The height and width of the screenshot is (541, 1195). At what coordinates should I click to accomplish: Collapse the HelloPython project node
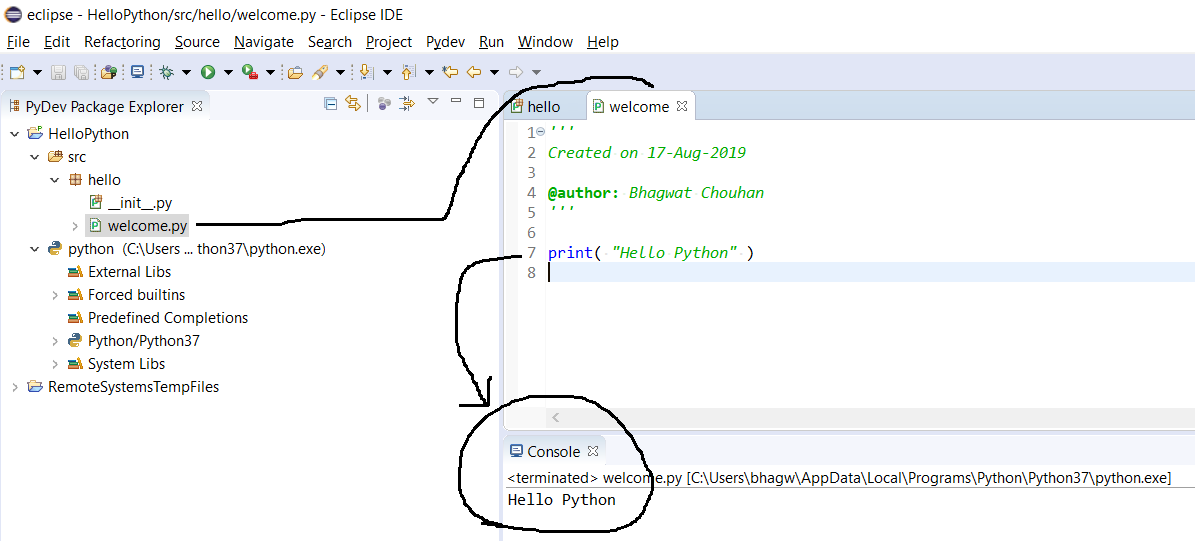click(15, 134)
